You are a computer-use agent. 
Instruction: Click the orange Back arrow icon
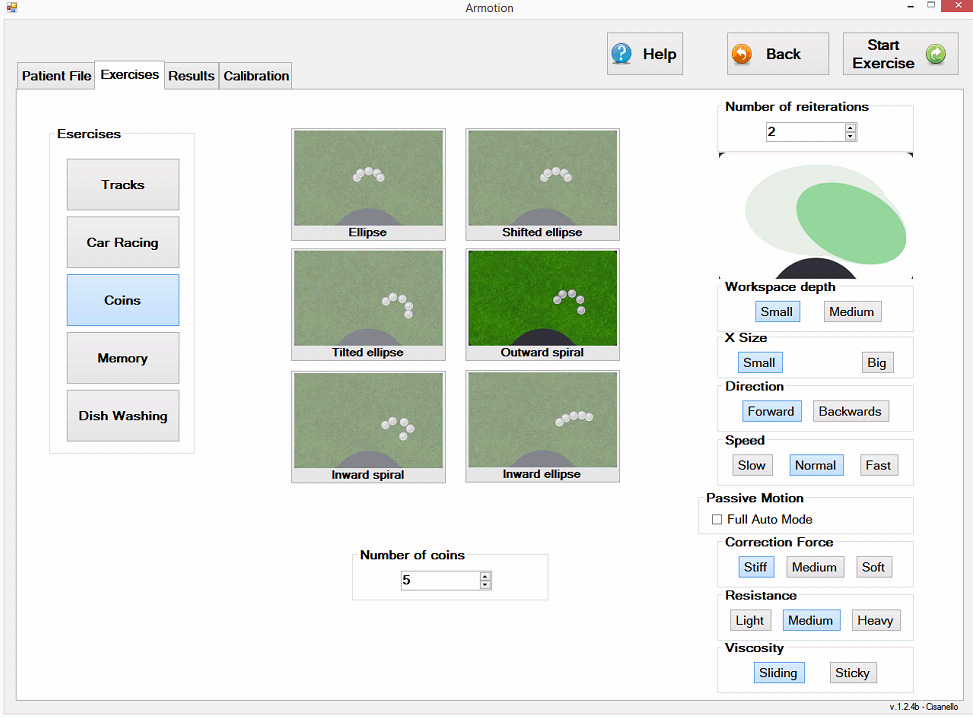(742, 54)
